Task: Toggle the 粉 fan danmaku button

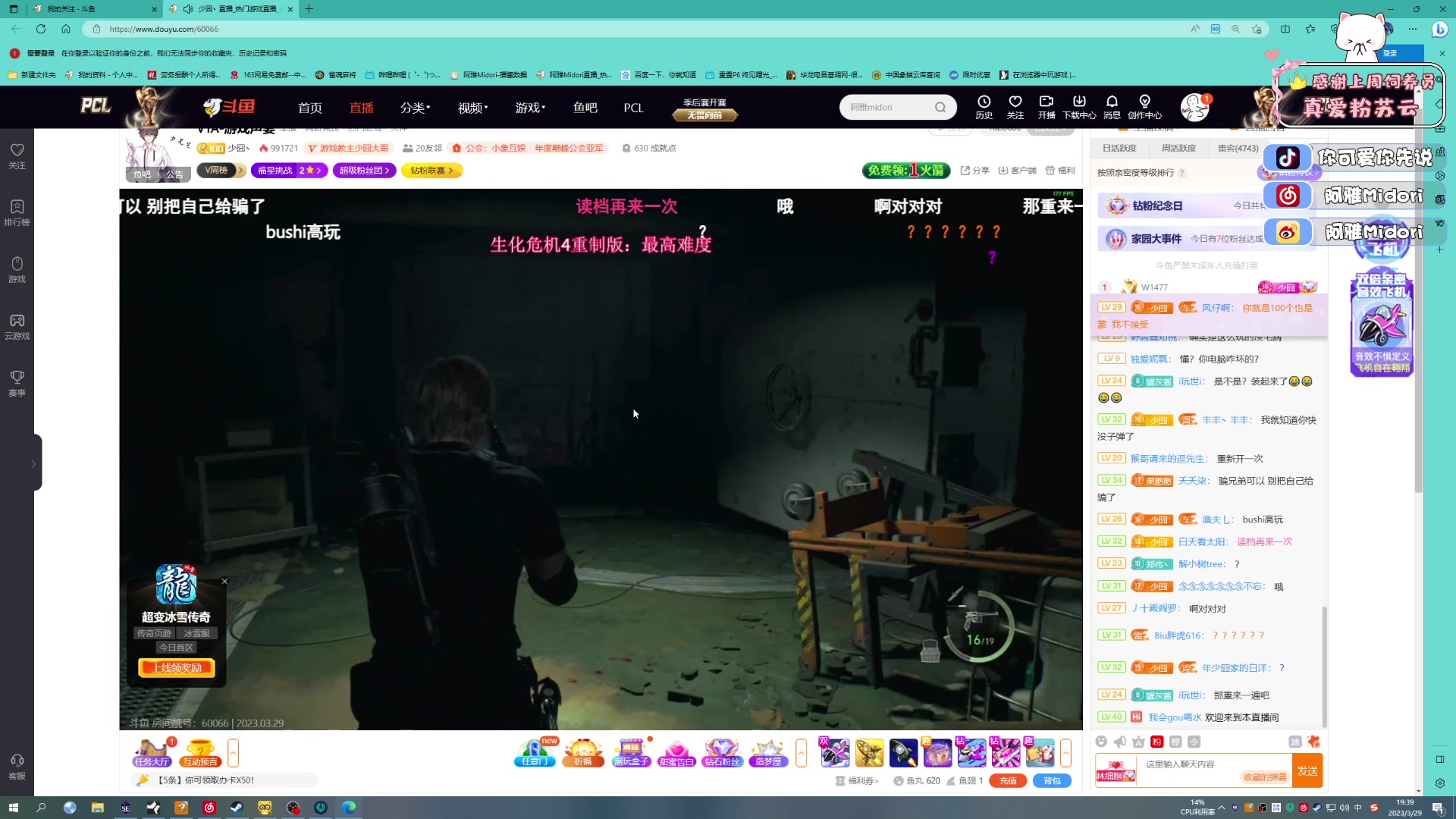Action: [x=1156, y=742]
